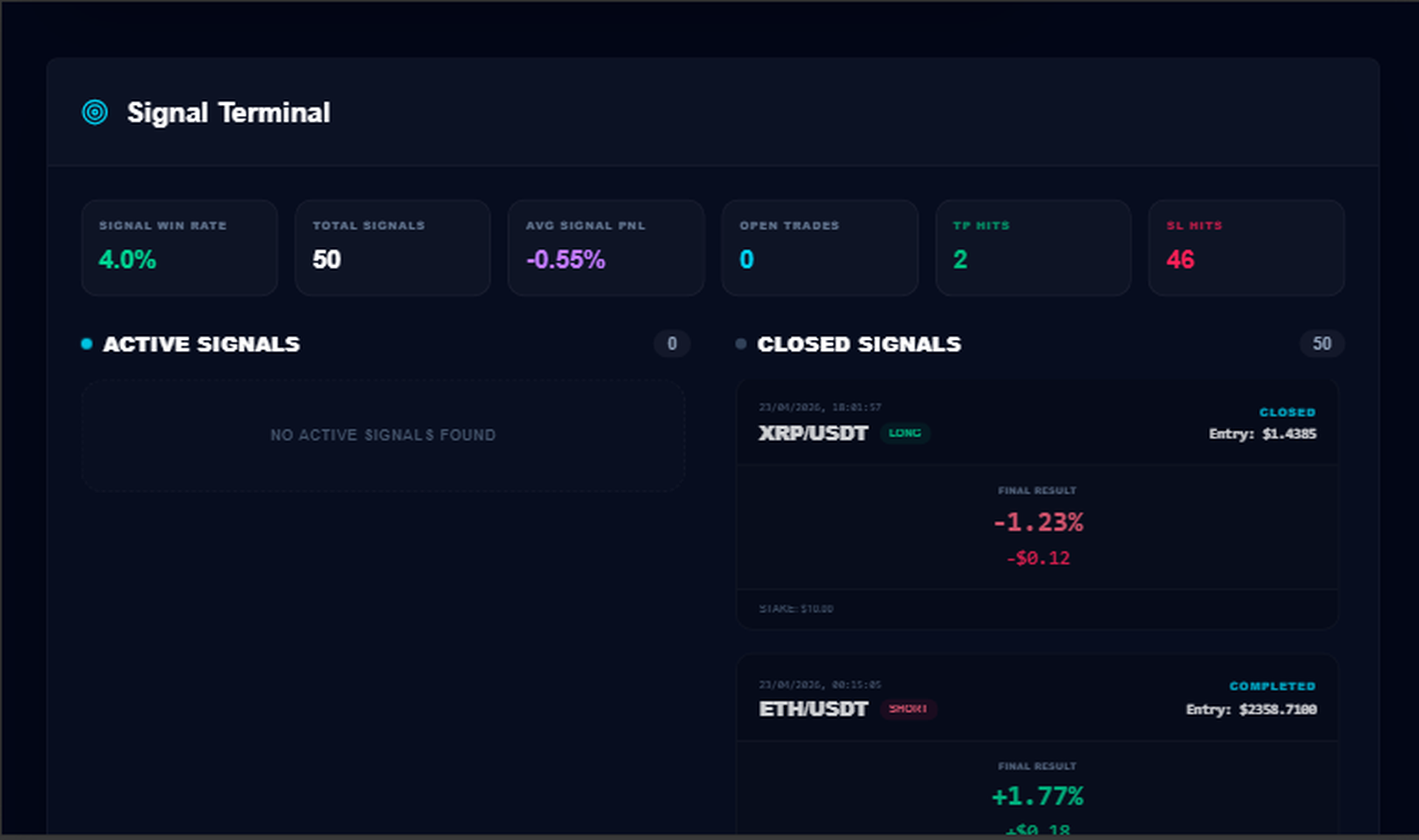1419x840 pixels.
Task: Click the Signal Terminal target icon
Action: coord(95,112)
